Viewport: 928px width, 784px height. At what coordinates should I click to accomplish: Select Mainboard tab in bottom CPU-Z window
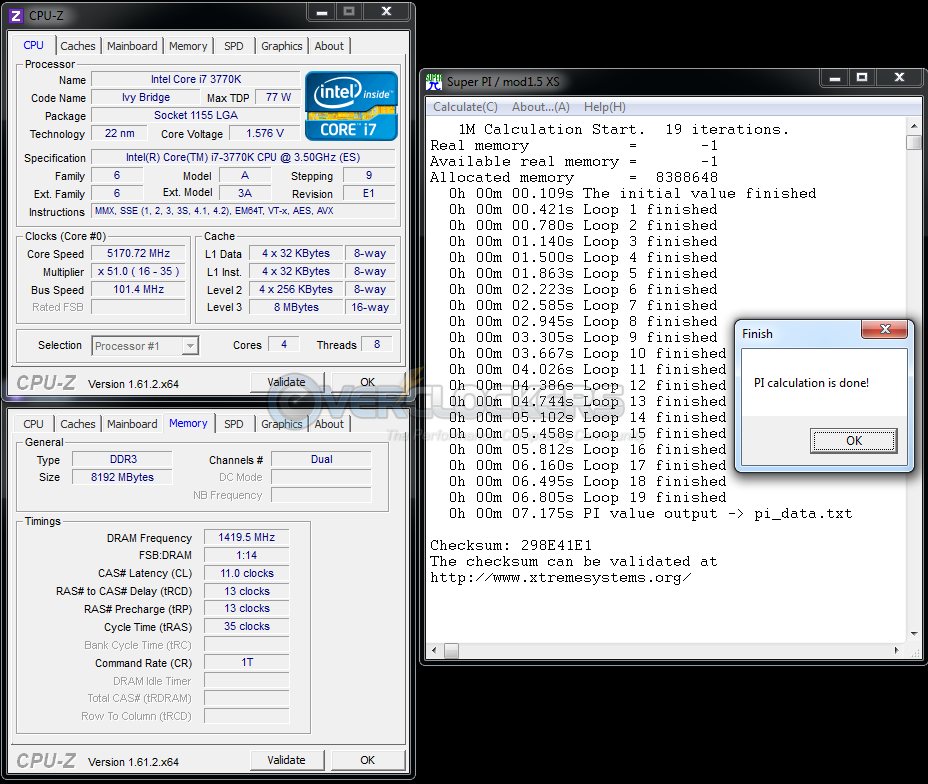point(132,424)
